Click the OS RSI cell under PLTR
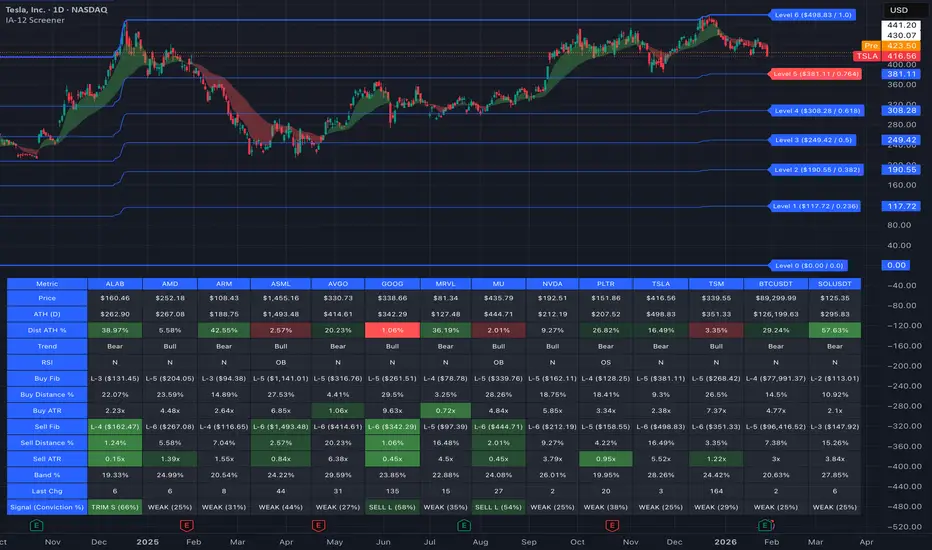This screenshot has width=932, height=550. coord(606,362)
